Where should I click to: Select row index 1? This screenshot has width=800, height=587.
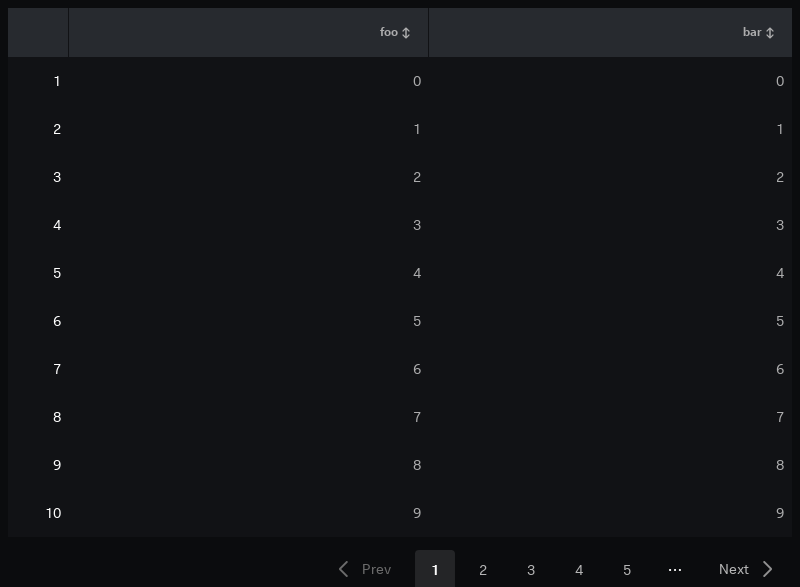[57, 81]
